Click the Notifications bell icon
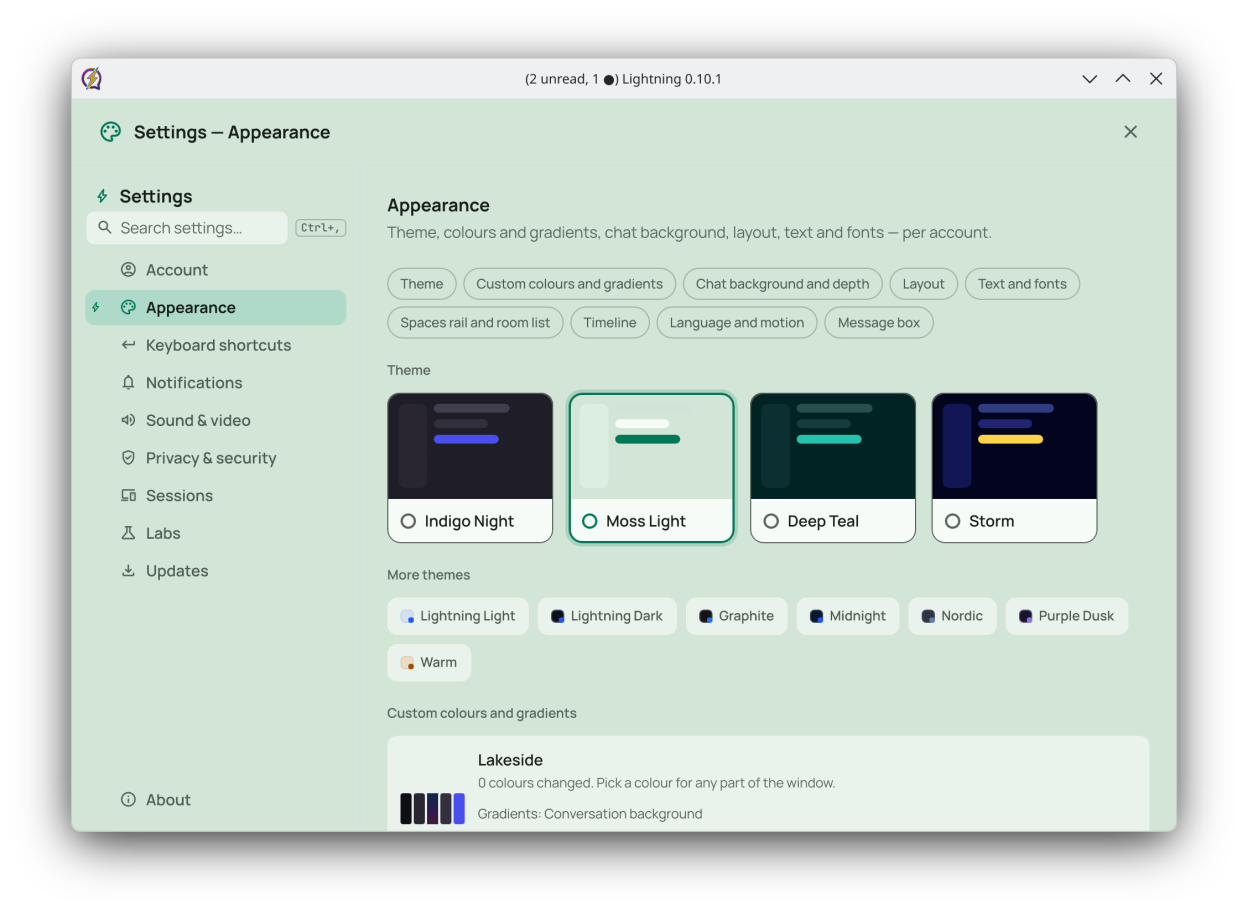Screen dimensions: 1248x916 (128, 383)
